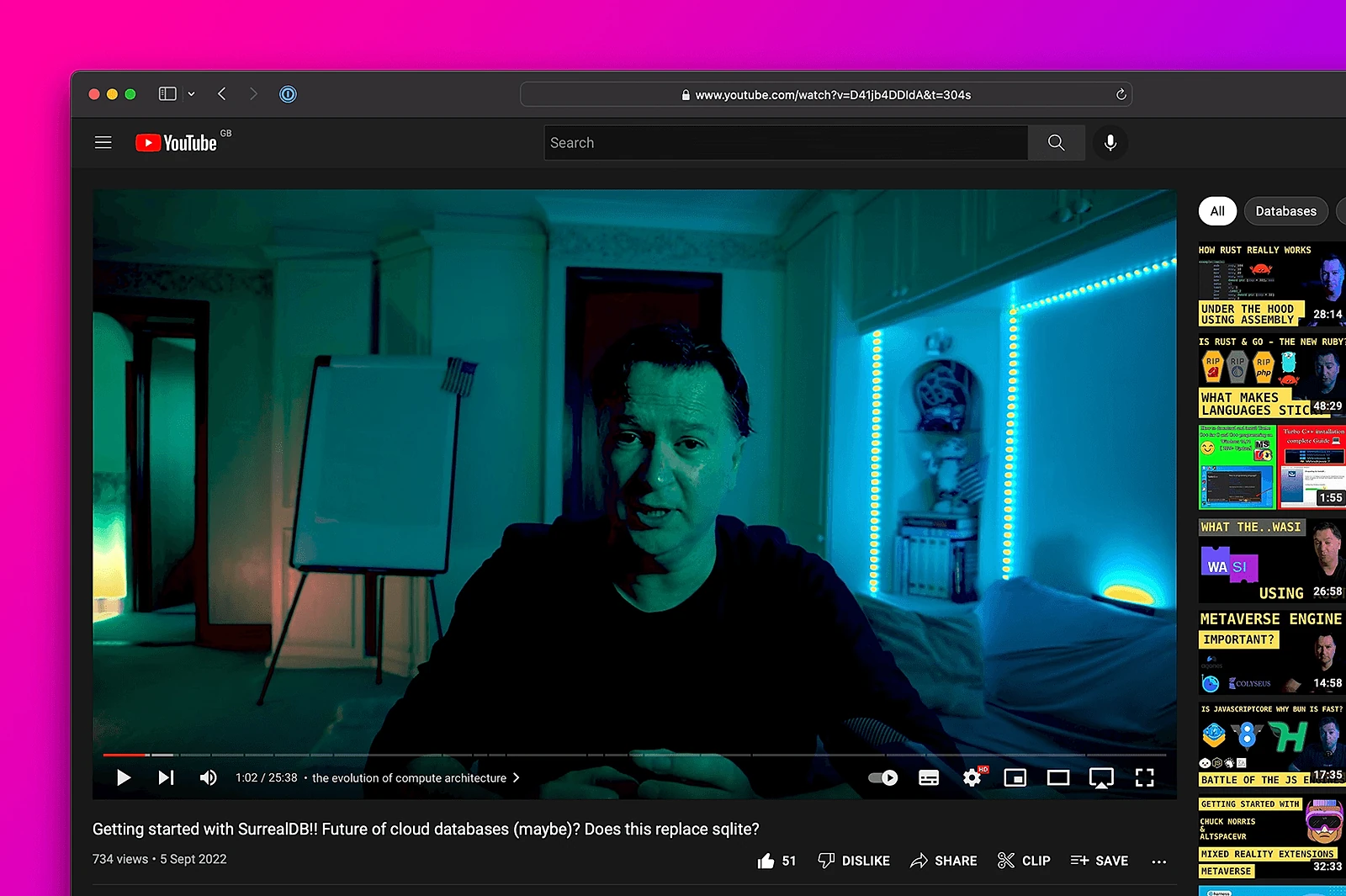Screen dimensions: 1346x896
Task: Play the video
Action: 123,777
